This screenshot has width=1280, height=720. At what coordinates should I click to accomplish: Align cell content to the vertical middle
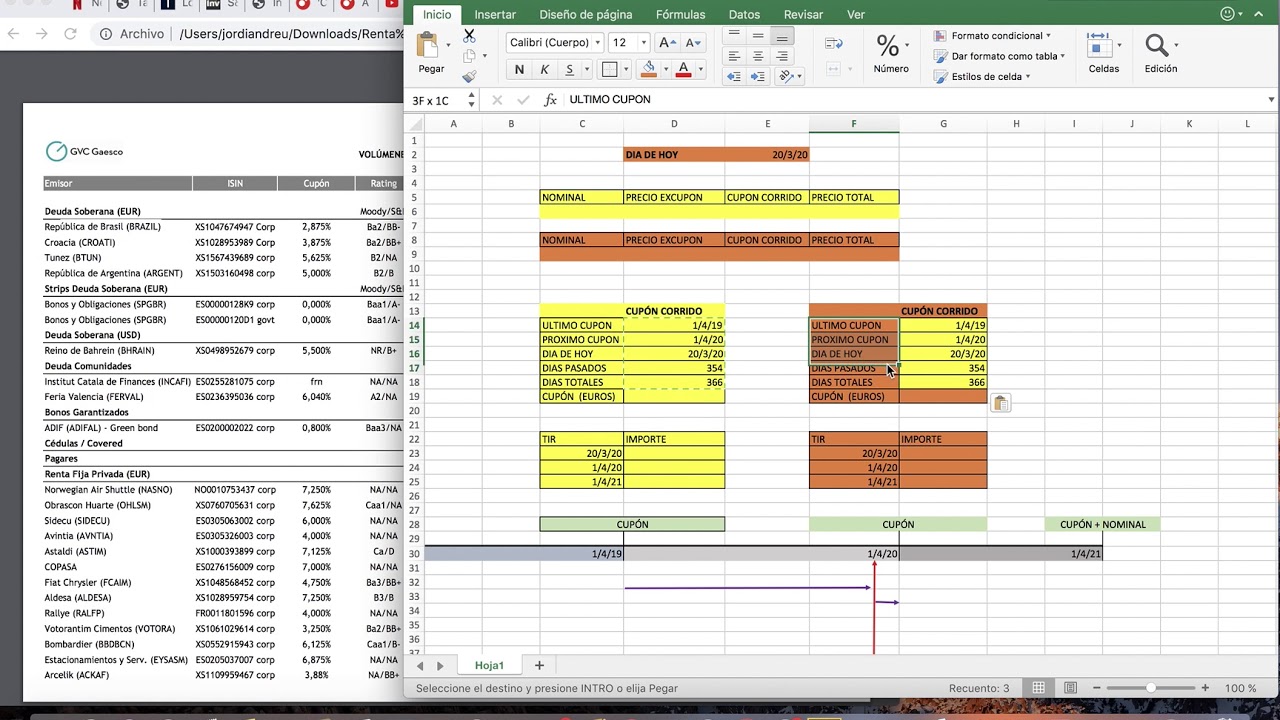758,34
